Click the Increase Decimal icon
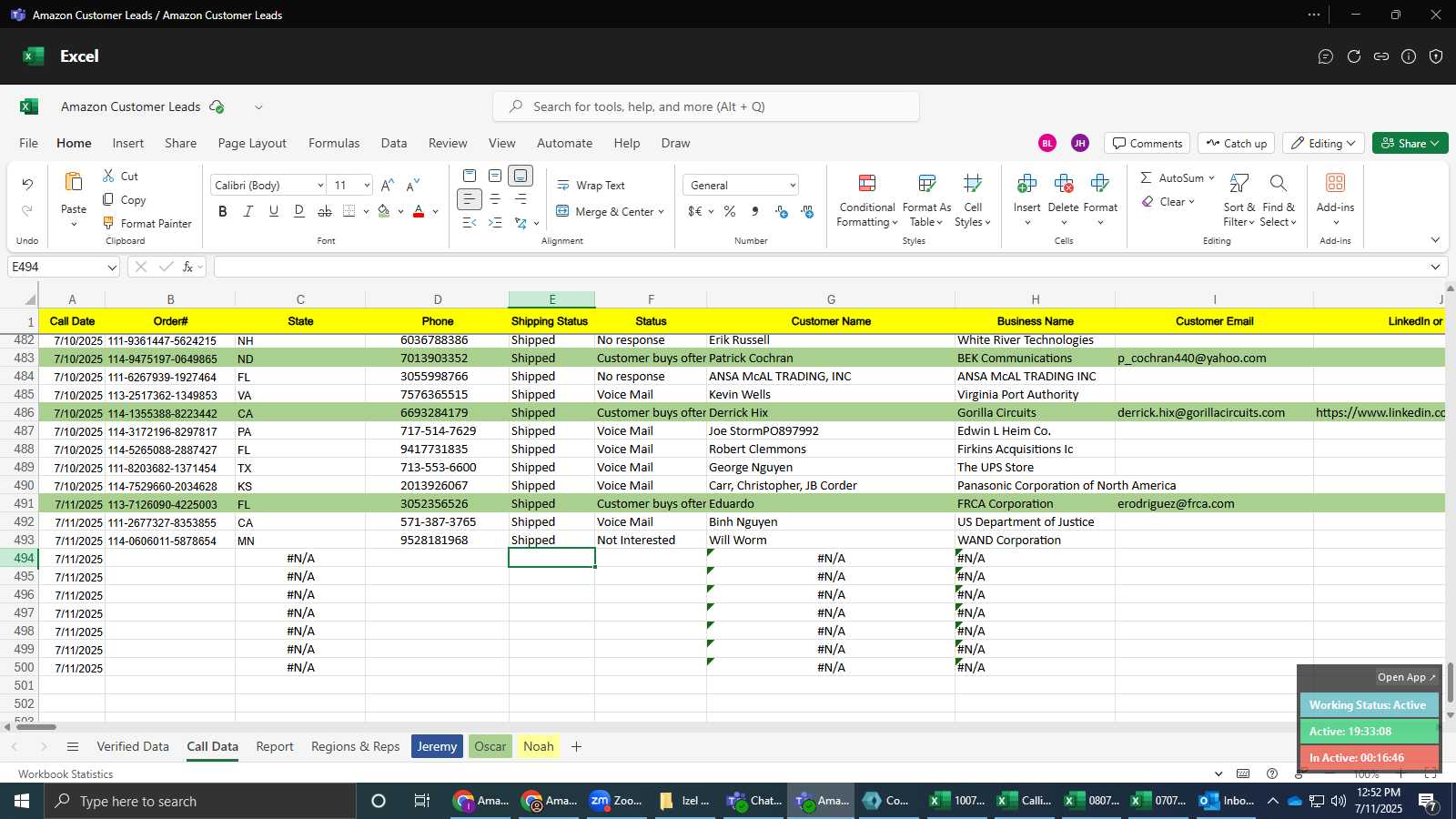1456x819 pixels. coord(782,211)
